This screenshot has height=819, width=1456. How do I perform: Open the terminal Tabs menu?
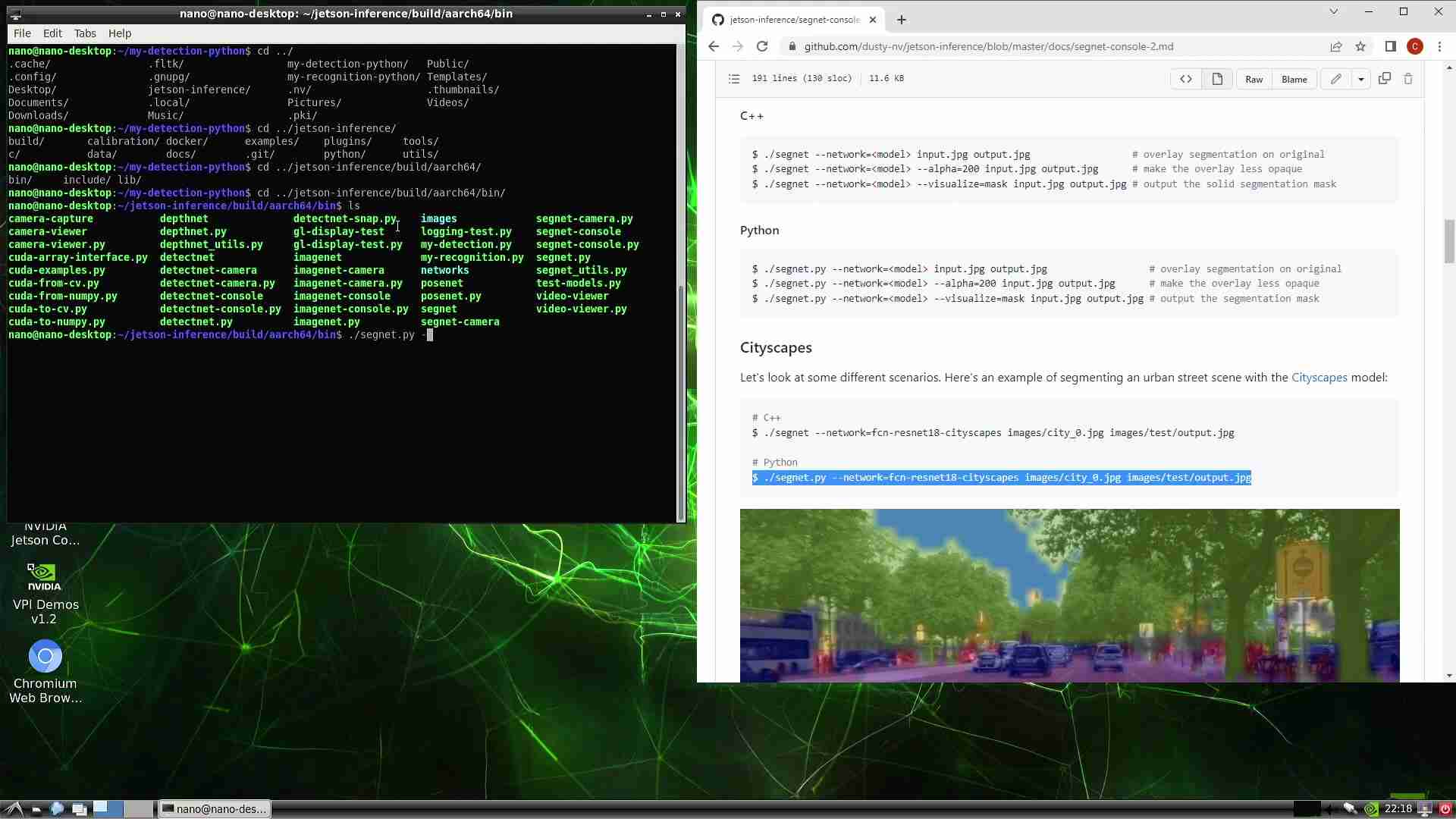pos(85,33)
